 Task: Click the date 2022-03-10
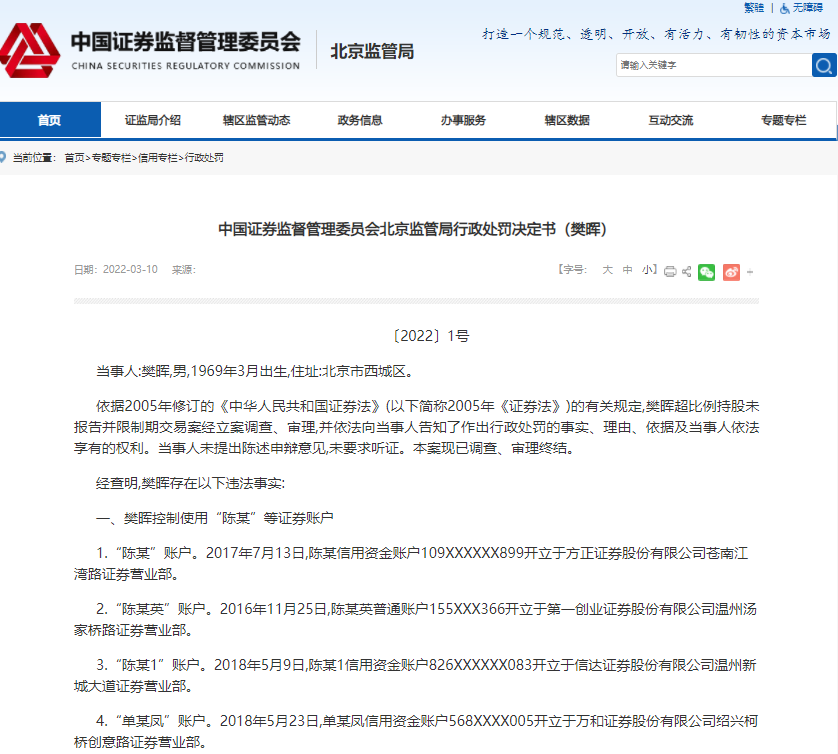point(130,270)
